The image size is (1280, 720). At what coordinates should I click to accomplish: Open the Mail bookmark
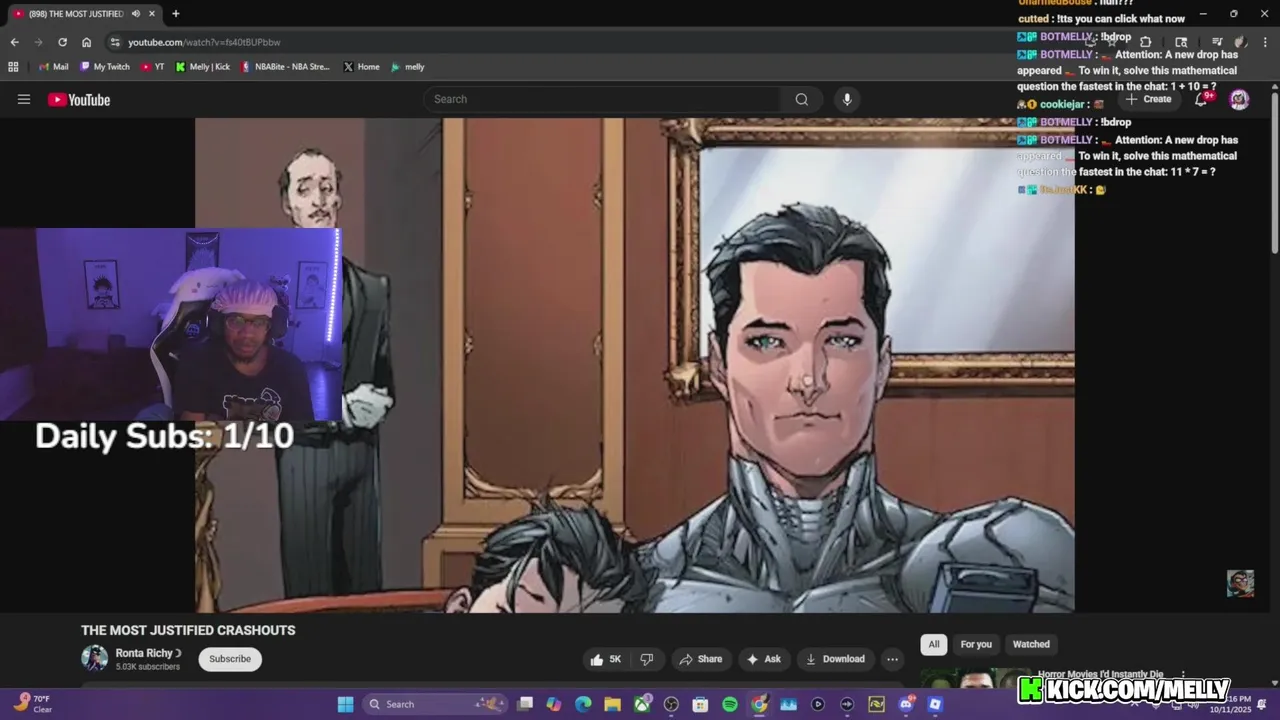[54, 67]
